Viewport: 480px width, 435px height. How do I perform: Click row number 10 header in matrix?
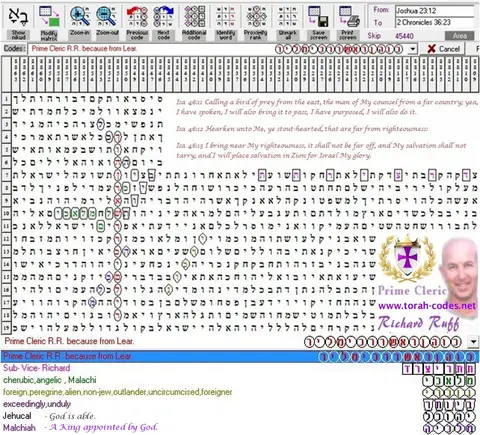[x=6, y=213]
